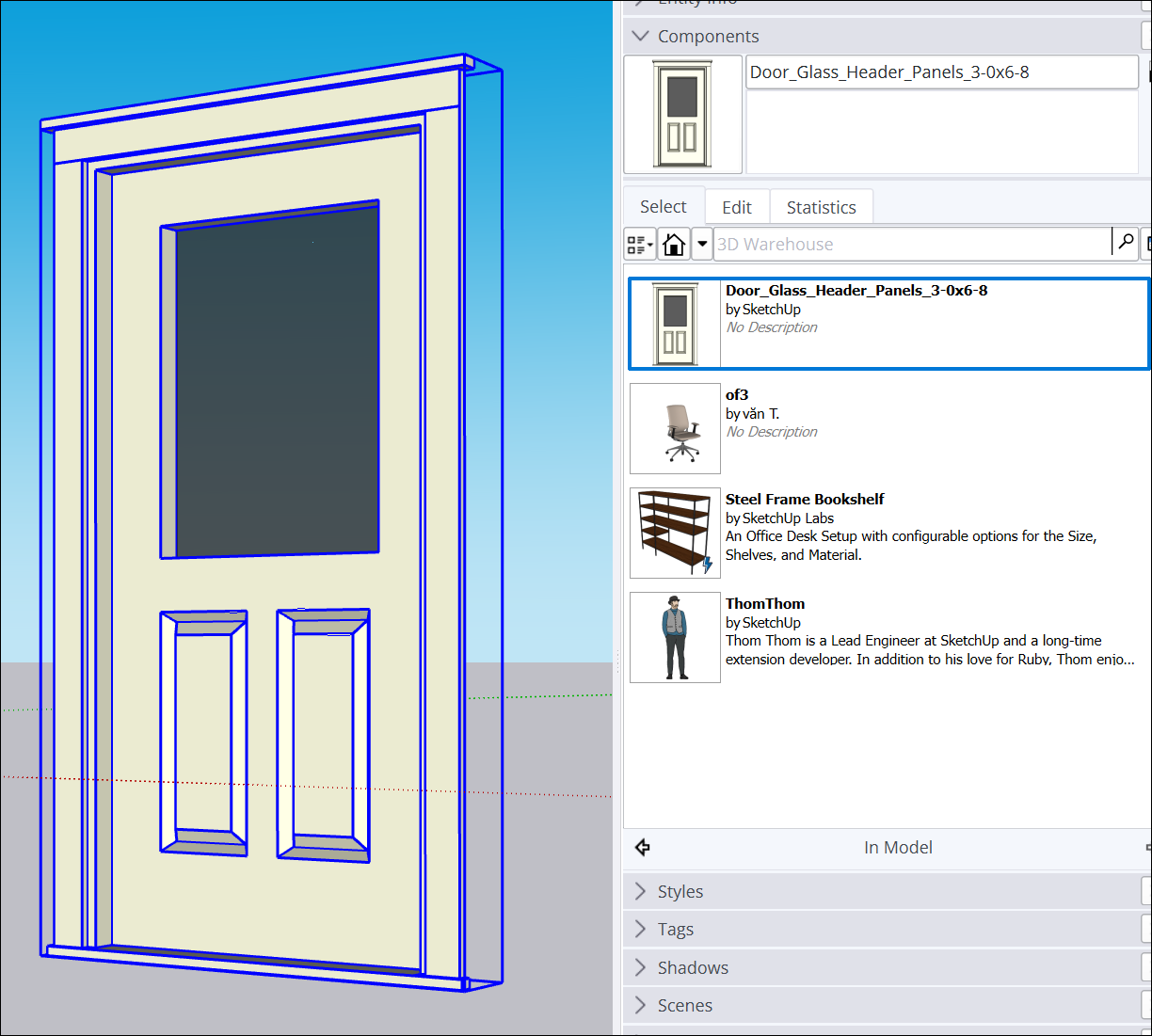The width and height of the screenshot is (1152, 1036).
Task: Click the In Model house icon
Action: coord(674,244)
